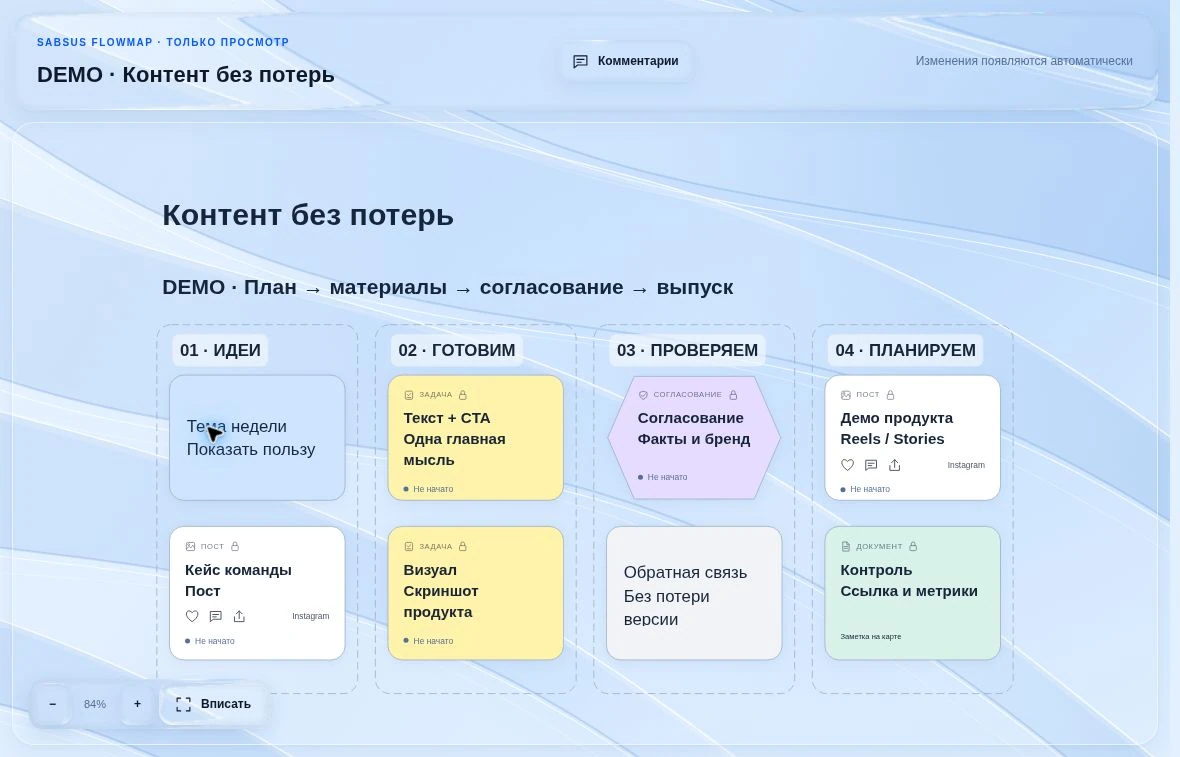1180x757 pixels.
Task: Click the lock icon on Текст + CTA card
Action: click(x=463, y=394)
